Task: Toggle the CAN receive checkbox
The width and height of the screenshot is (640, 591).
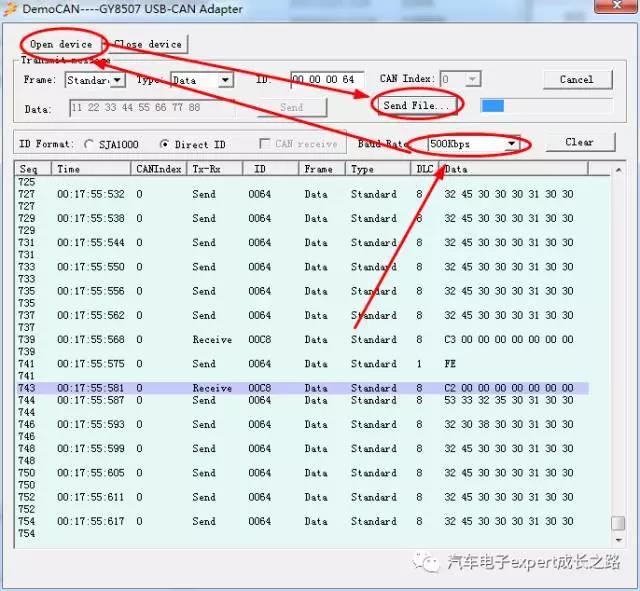Action: point(265,144)
